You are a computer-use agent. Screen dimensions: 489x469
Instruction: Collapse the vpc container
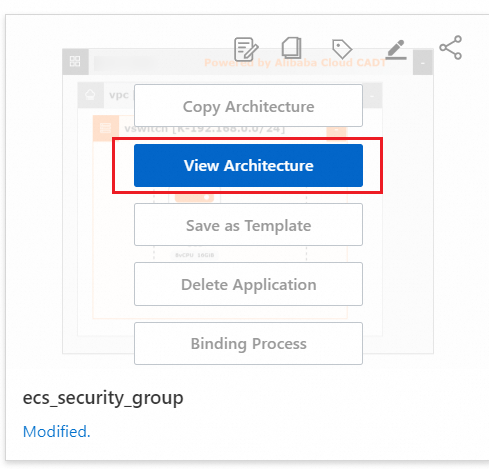click(372, 96)
